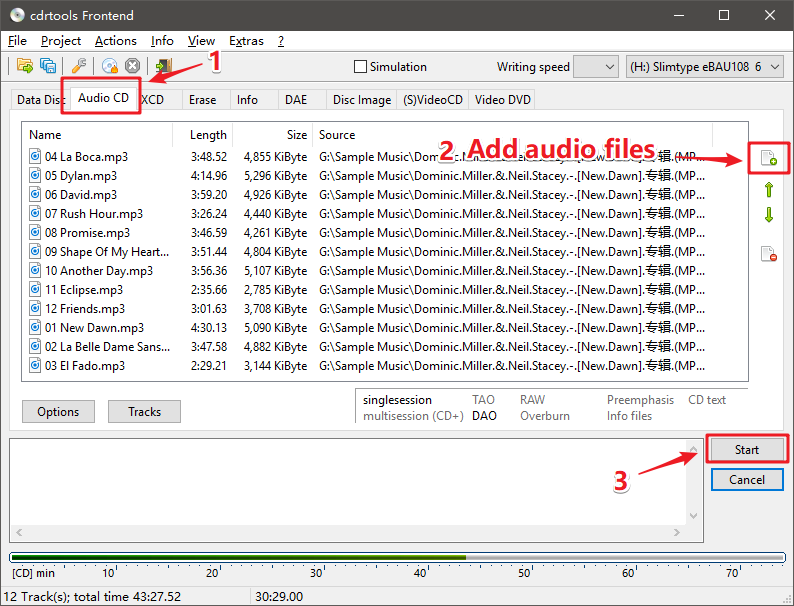This screenshot has width=794, height=606.
Task: Switch to the Audio CD tab
Action: (103, 98)
